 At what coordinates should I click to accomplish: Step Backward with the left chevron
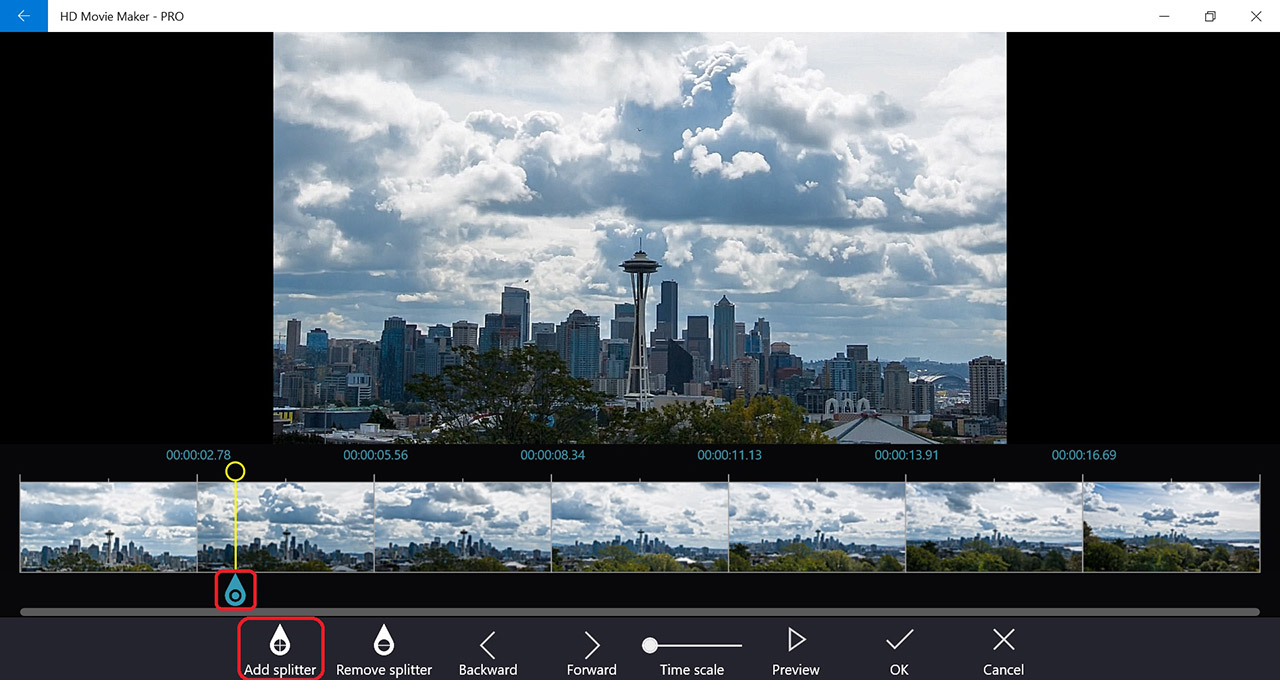(488, 644)
